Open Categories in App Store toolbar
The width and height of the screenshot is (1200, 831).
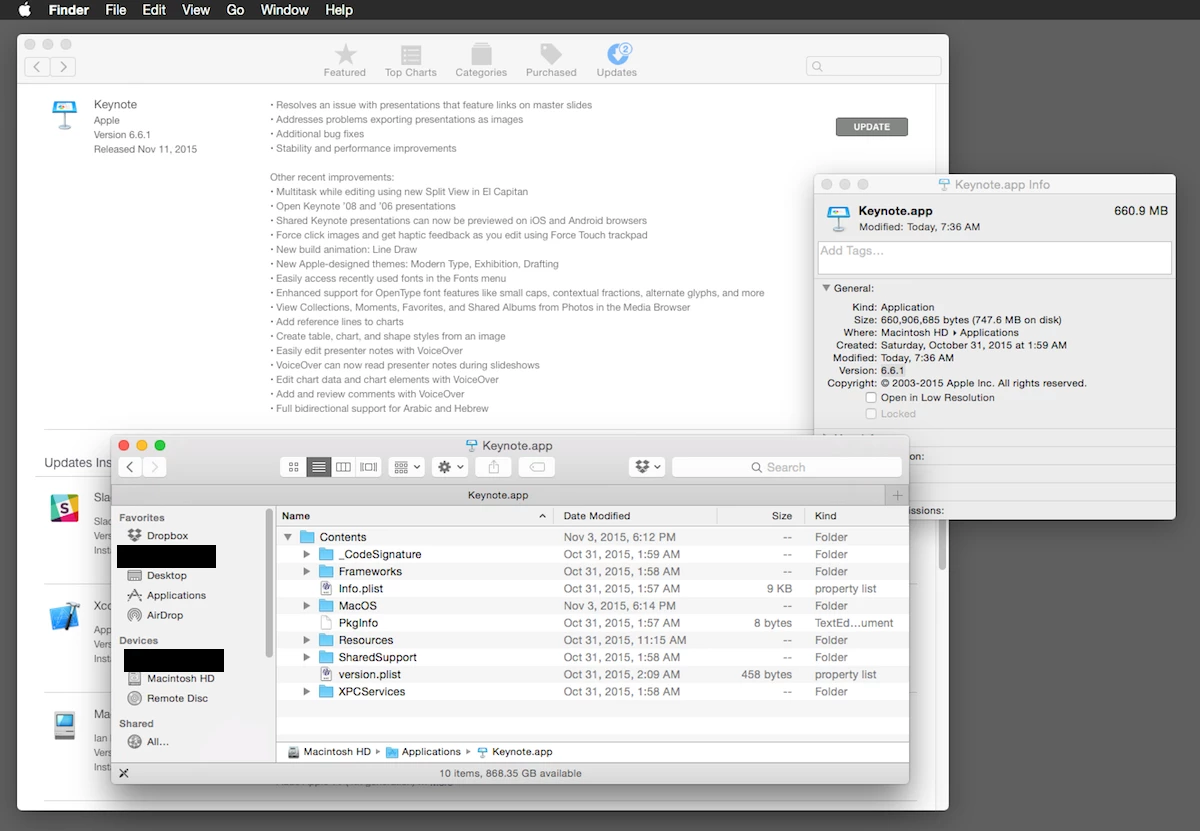(x=481, y=60)
